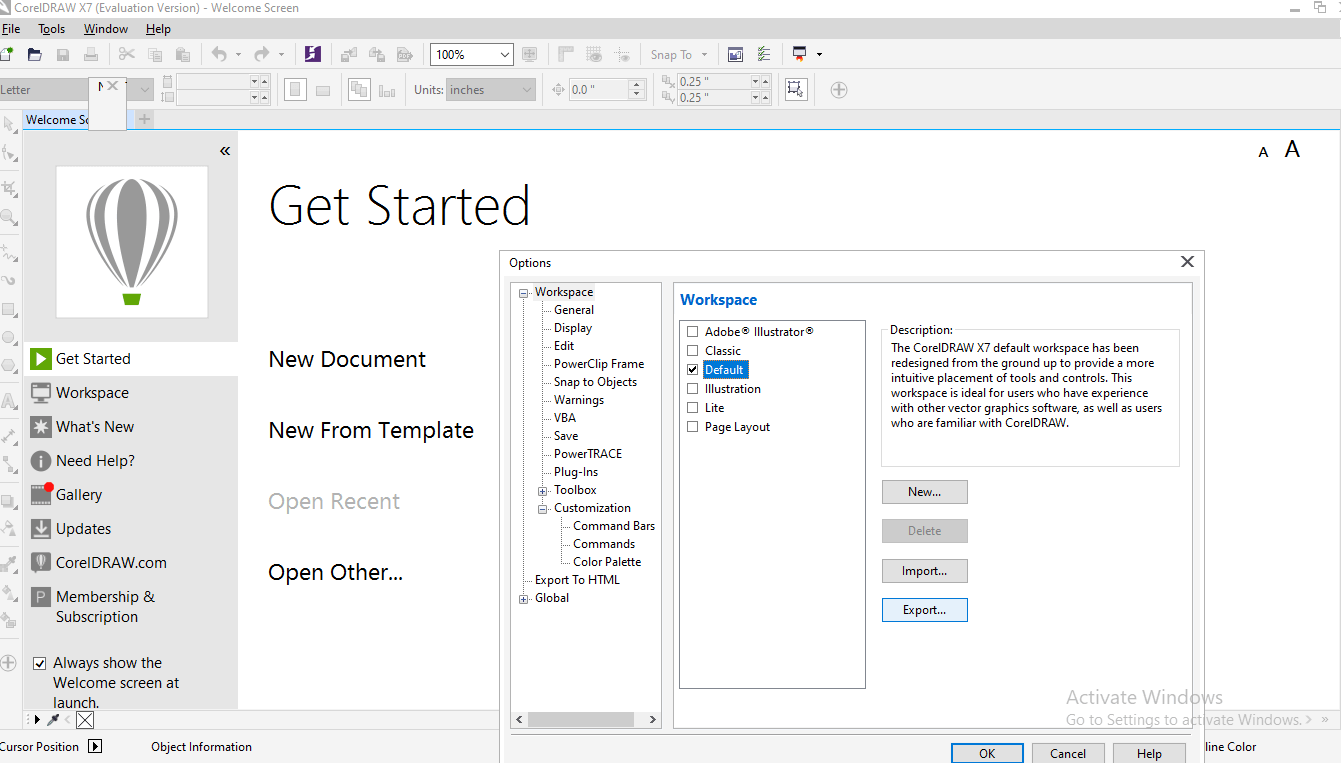Viewport: 1341px width, 763px height.
Task: Check the Classic workspace checkbox
Action: tap(692, 351)
